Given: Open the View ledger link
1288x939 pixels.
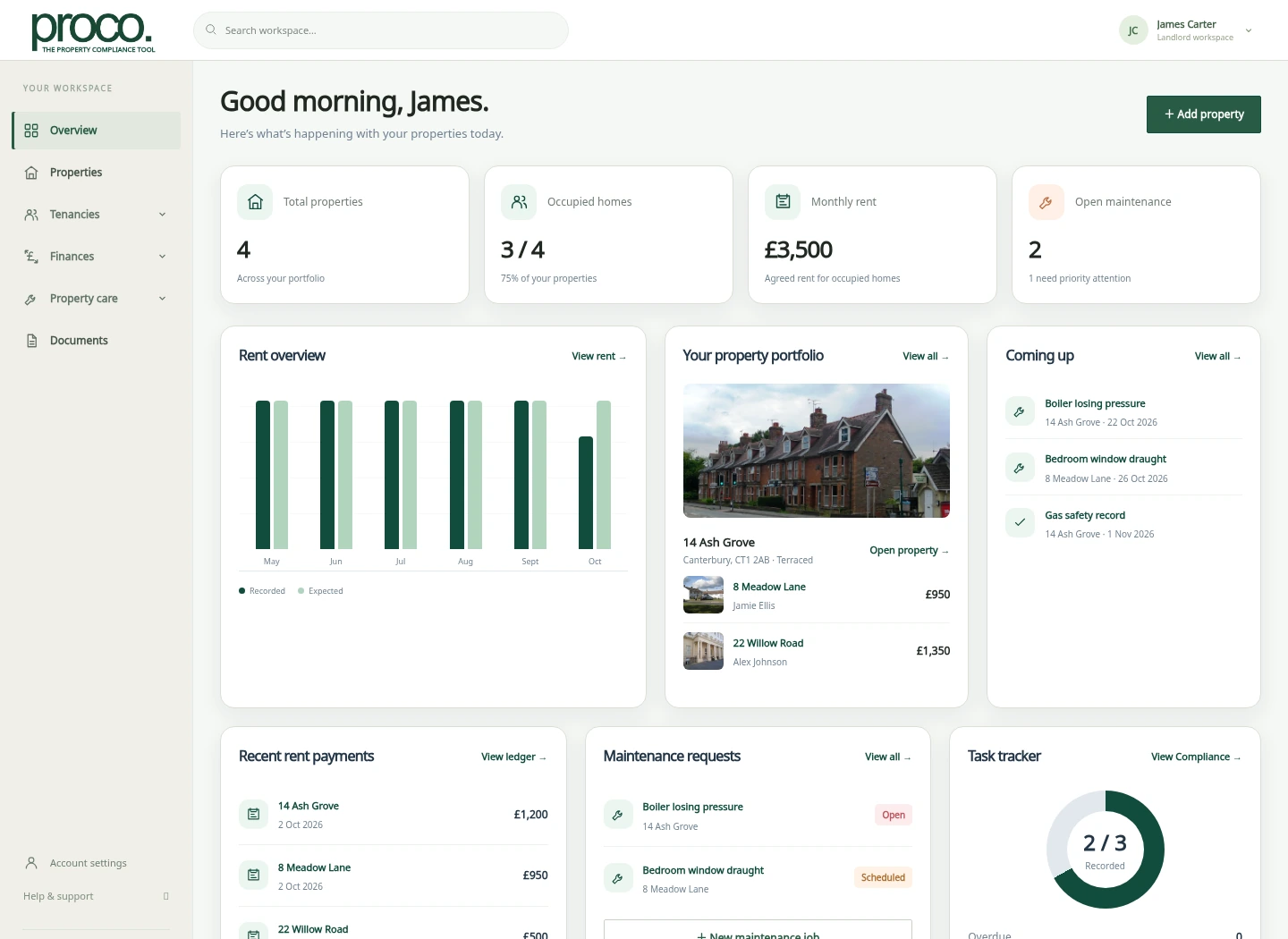Looking at the screenshot, I should pyautogui.click(x=514, y=757).
